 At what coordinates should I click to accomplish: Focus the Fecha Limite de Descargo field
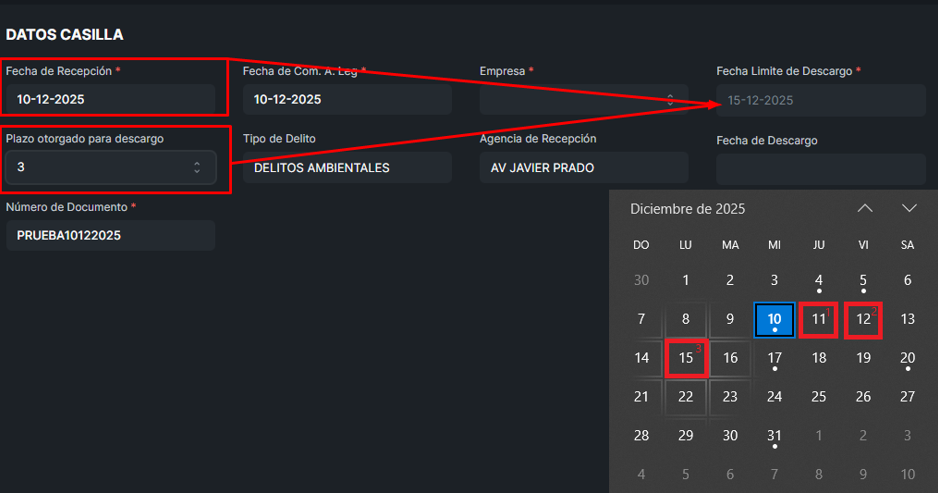[x=820, y=100]
